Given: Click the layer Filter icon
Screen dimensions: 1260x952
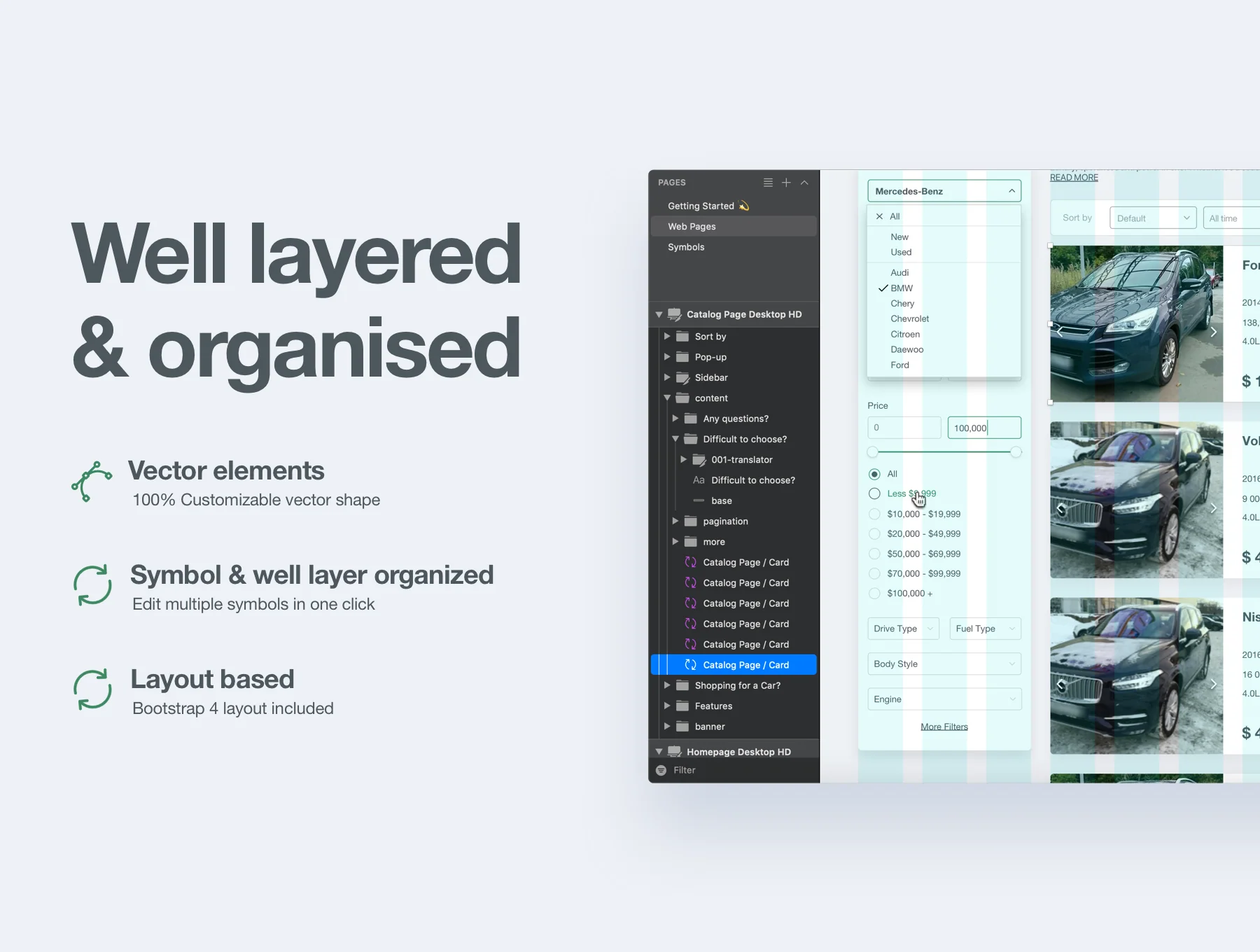Looking at the screenshot, I should [x=661, y=770].
